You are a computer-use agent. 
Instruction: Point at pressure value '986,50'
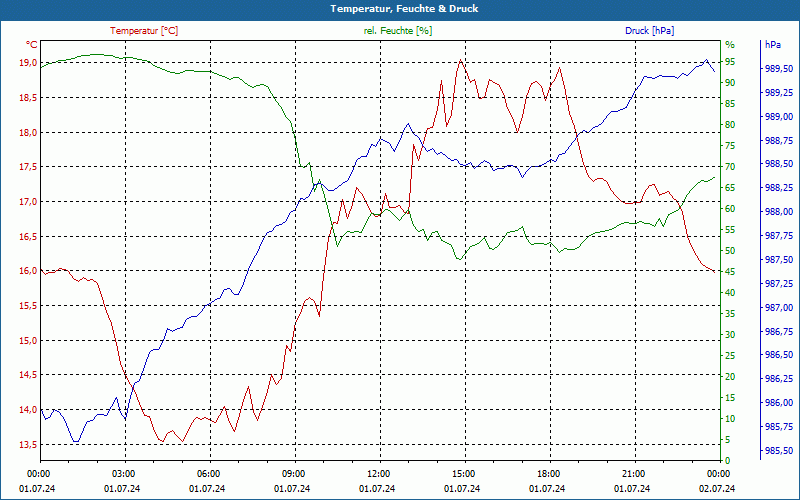pyautogui.click(x=780, y=355)
